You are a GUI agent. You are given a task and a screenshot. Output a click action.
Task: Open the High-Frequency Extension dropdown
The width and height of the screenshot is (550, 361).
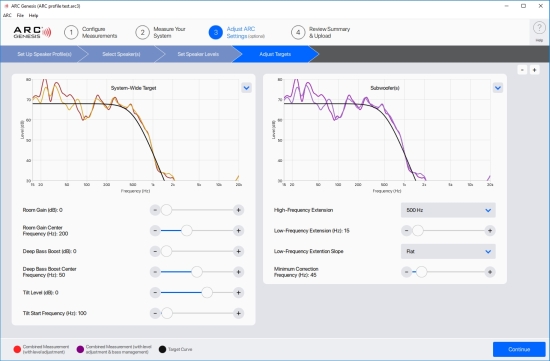tap(448, 210)
